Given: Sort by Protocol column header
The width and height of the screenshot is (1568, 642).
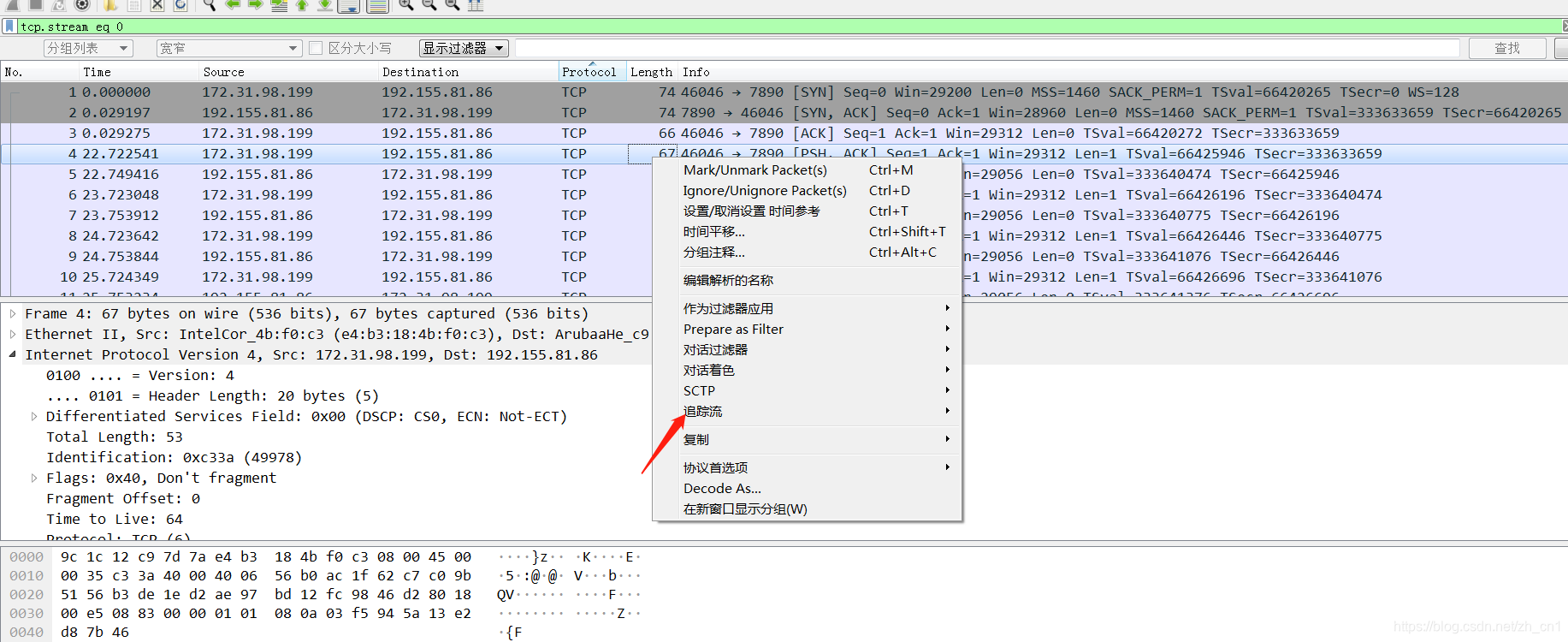Looking at the screenshot, I should [592, 72].
